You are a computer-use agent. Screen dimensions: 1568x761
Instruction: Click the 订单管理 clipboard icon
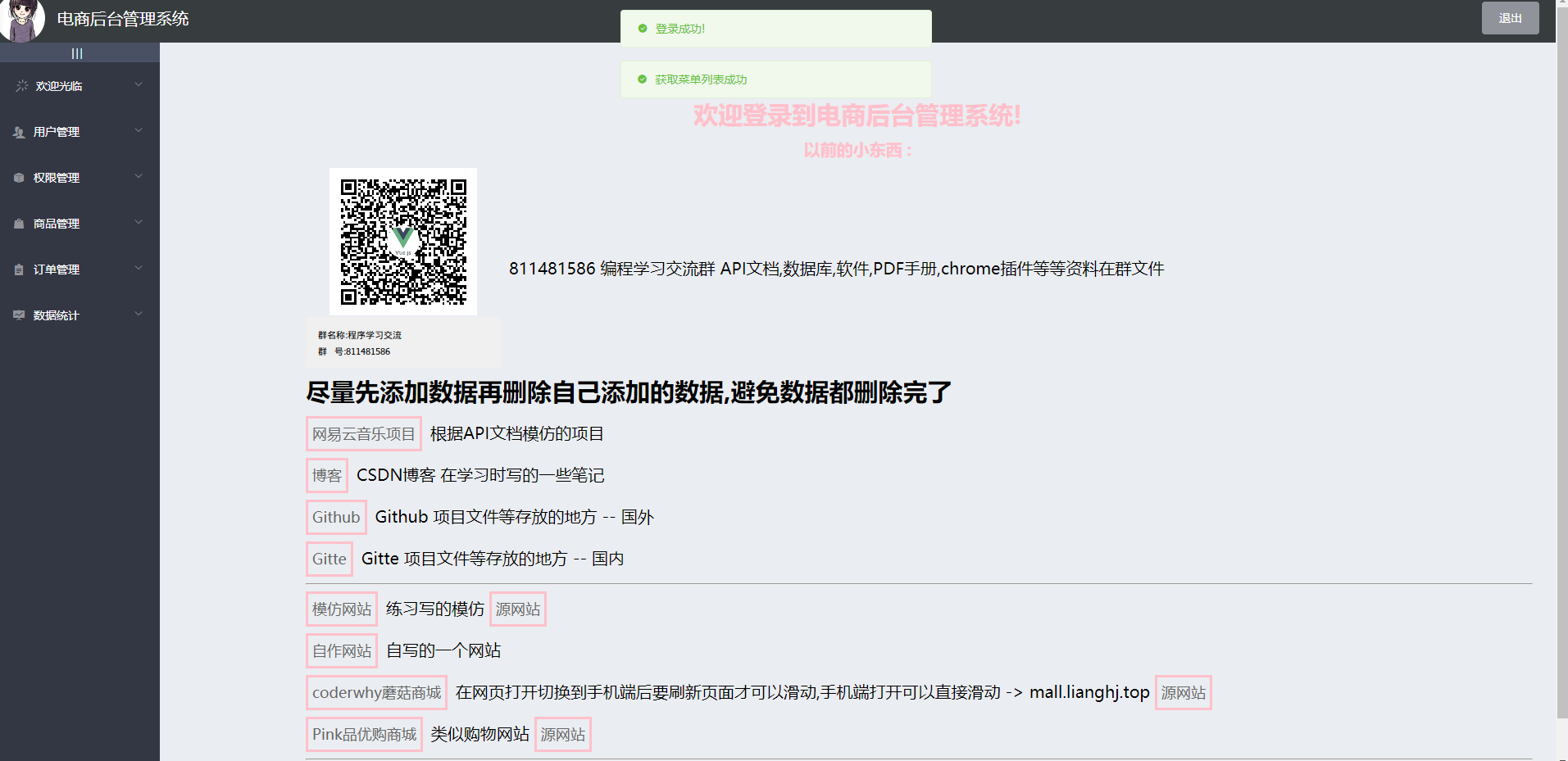(x=19, y=270)
